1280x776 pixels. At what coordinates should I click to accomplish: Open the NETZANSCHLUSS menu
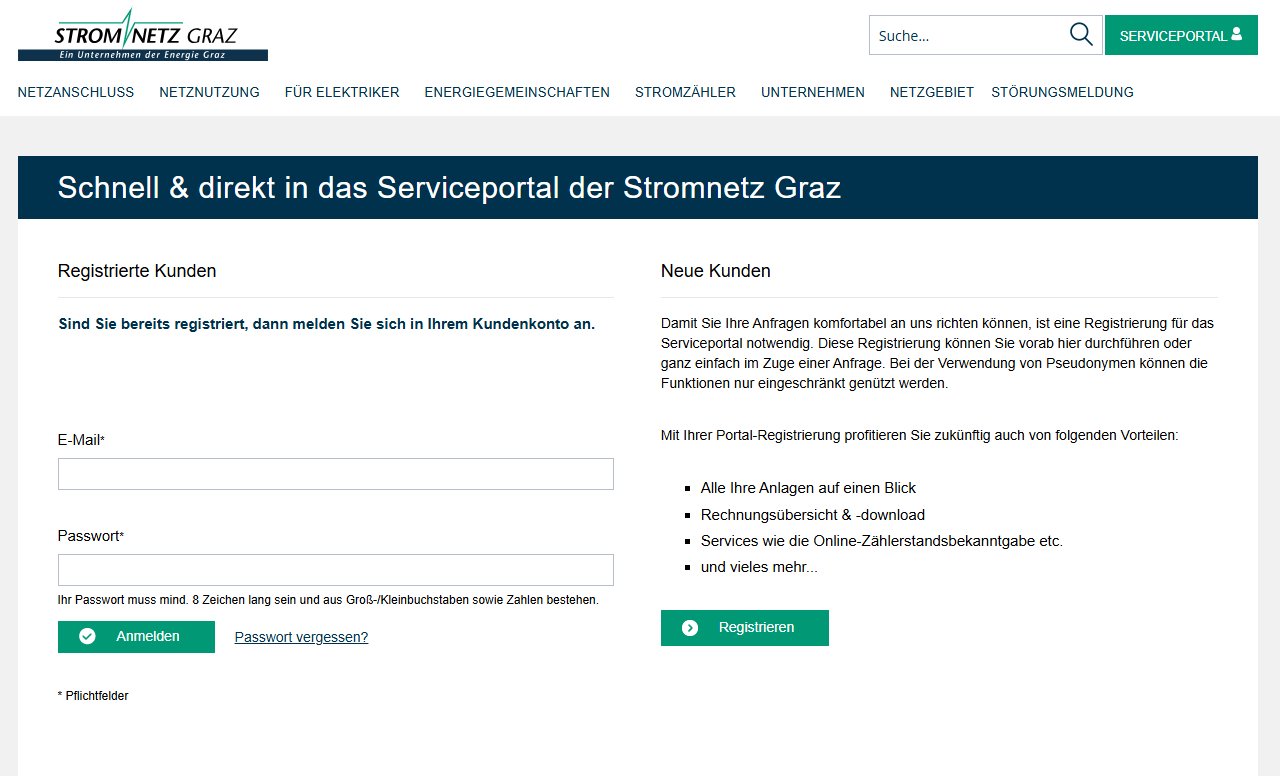pyautogui.click(x=76, y=92)
